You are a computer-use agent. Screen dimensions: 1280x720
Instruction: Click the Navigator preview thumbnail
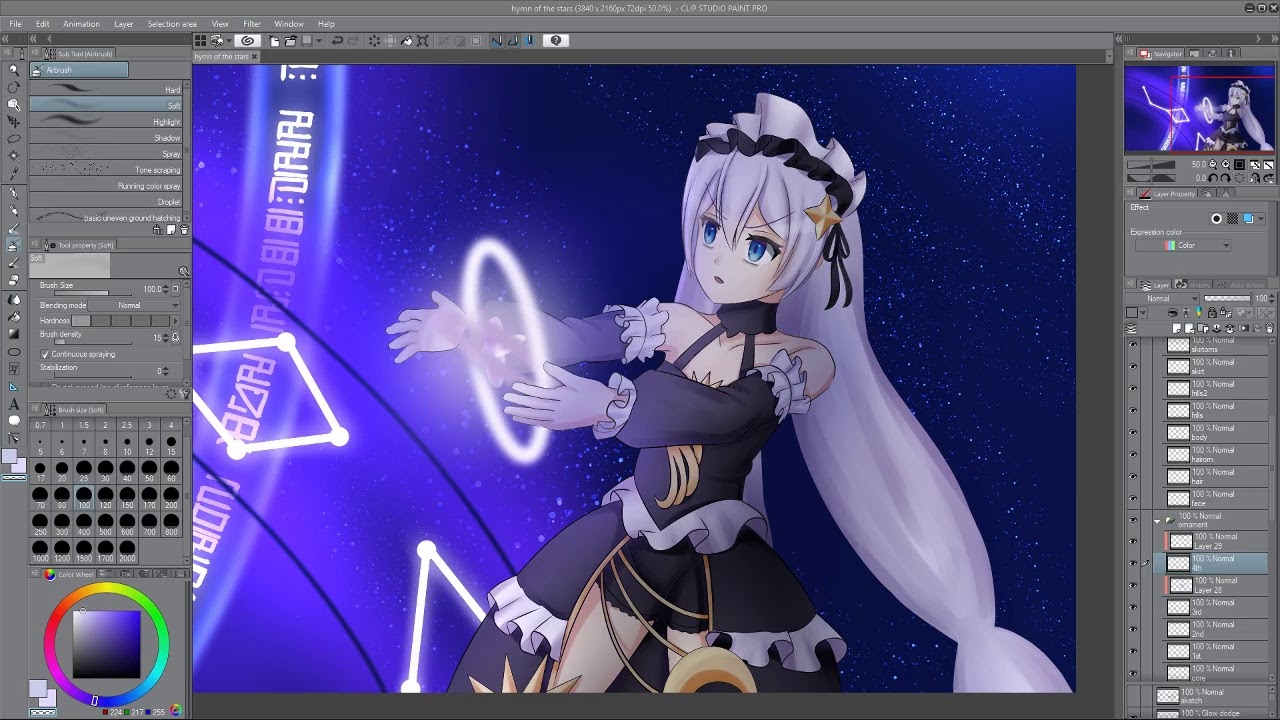tap(1199, 108)
